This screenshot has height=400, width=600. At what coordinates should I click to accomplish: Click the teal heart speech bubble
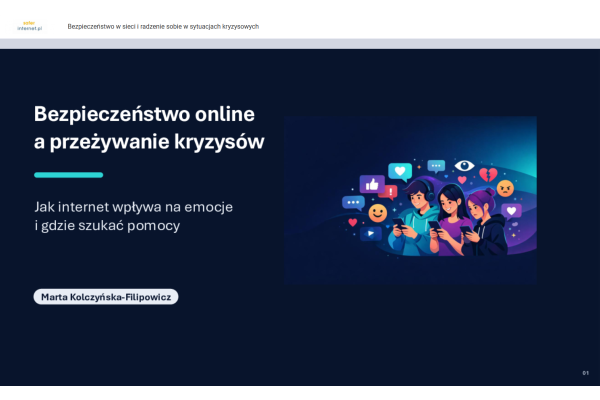tap(402, 172)
